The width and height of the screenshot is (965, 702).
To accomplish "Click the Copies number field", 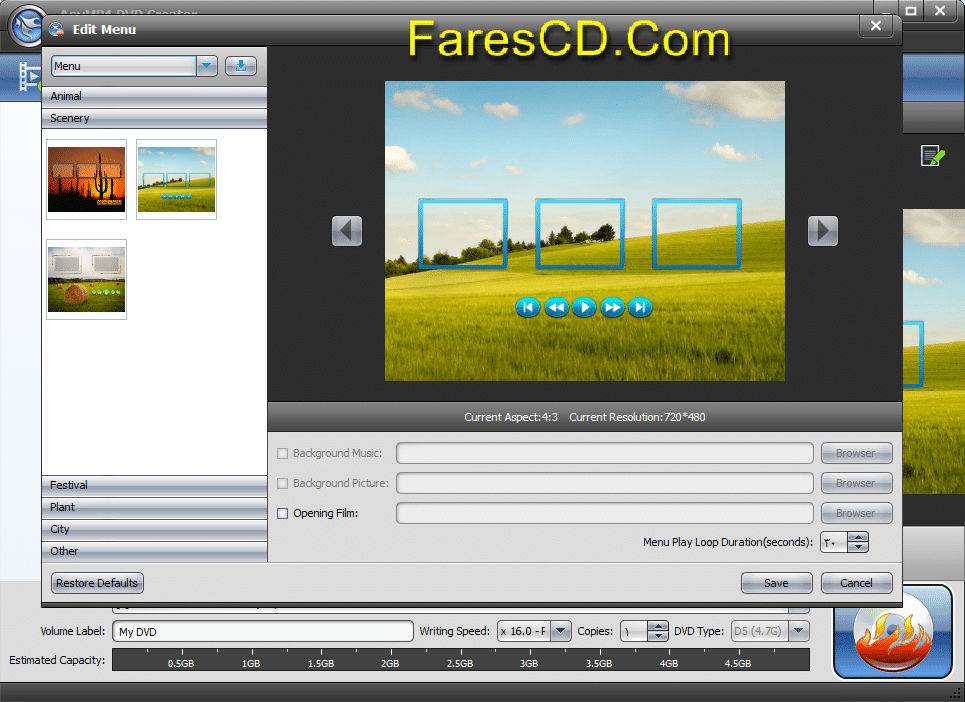I will point(635,631).
